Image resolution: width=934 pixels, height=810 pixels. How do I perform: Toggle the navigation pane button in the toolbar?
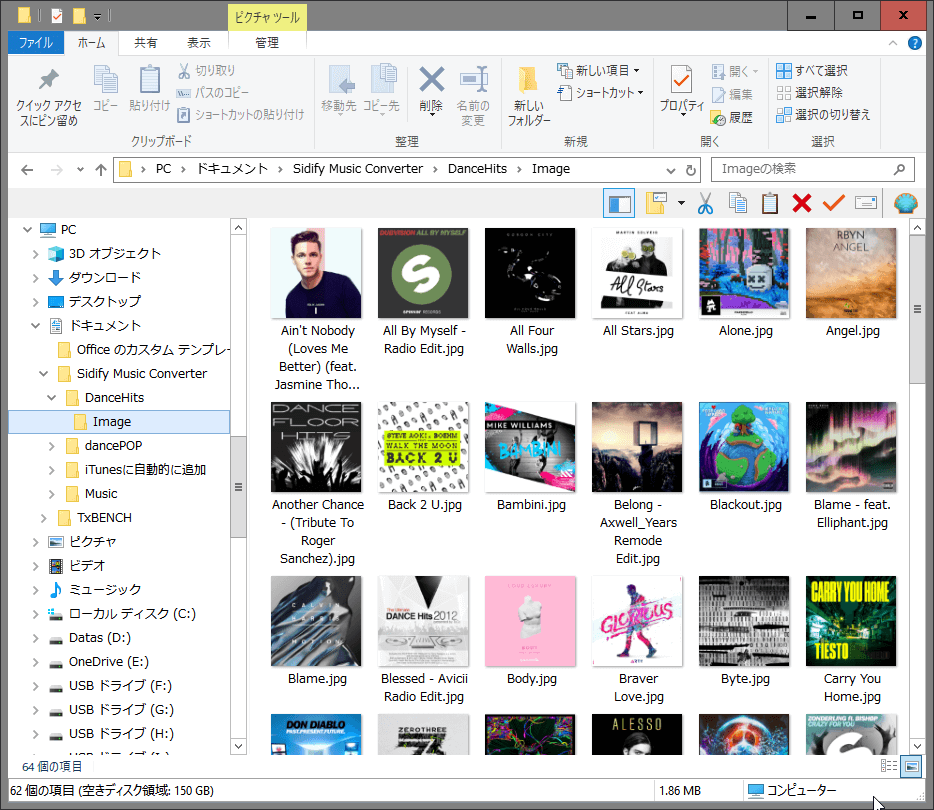[x=619, y=204]
